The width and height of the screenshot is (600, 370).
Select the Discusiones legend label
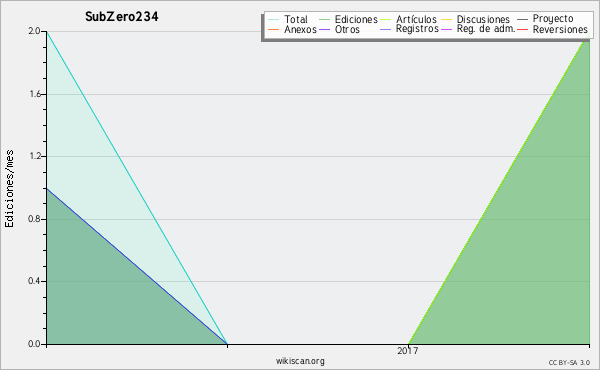[x=483, y=19]
